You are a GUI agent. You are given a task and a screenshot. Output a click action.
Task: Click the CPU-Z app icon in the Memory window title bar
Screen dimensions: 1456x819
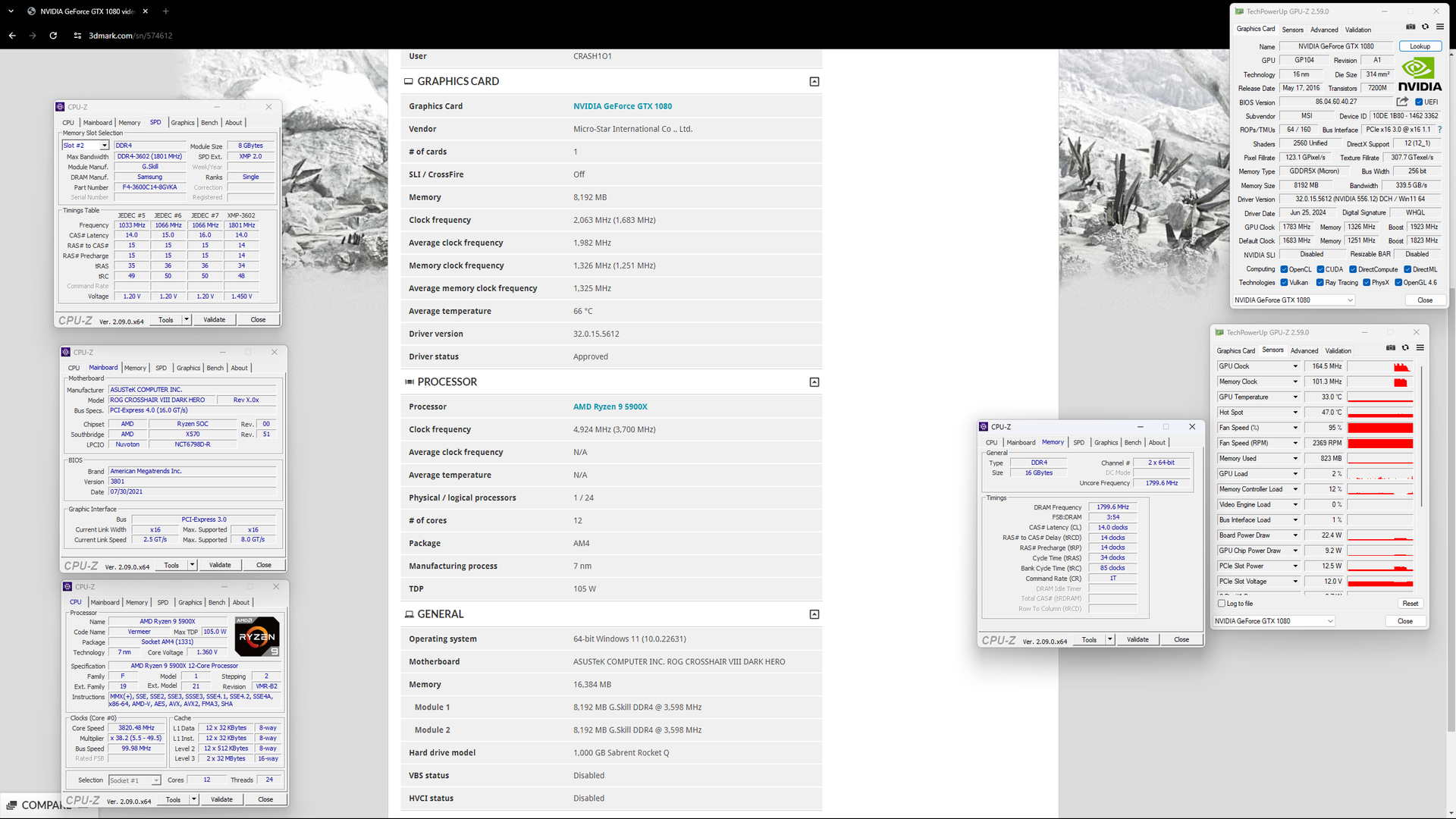coord(984,427)
